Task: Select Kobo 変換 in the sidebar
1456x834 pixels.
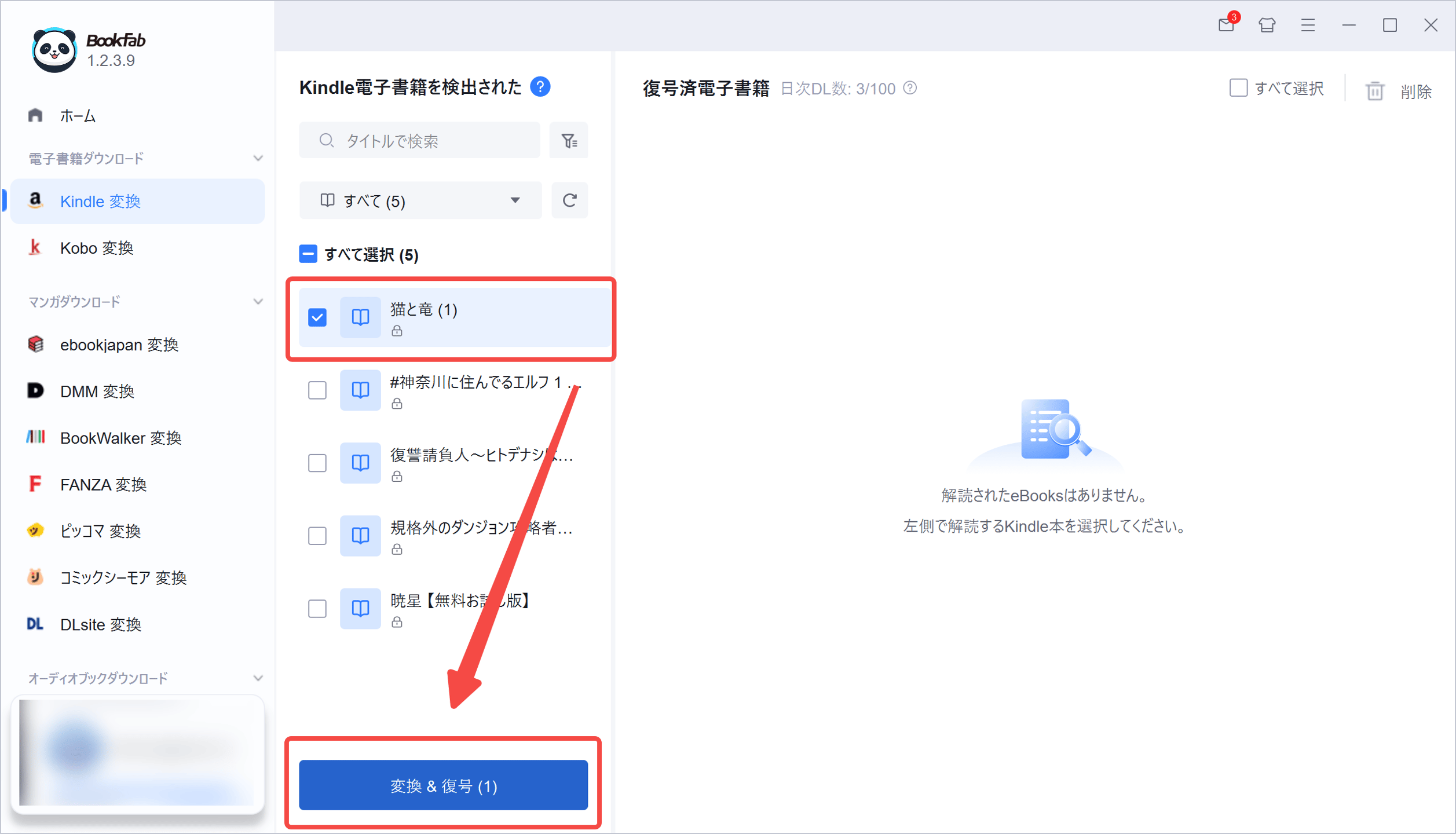Action: click(138, 248)
